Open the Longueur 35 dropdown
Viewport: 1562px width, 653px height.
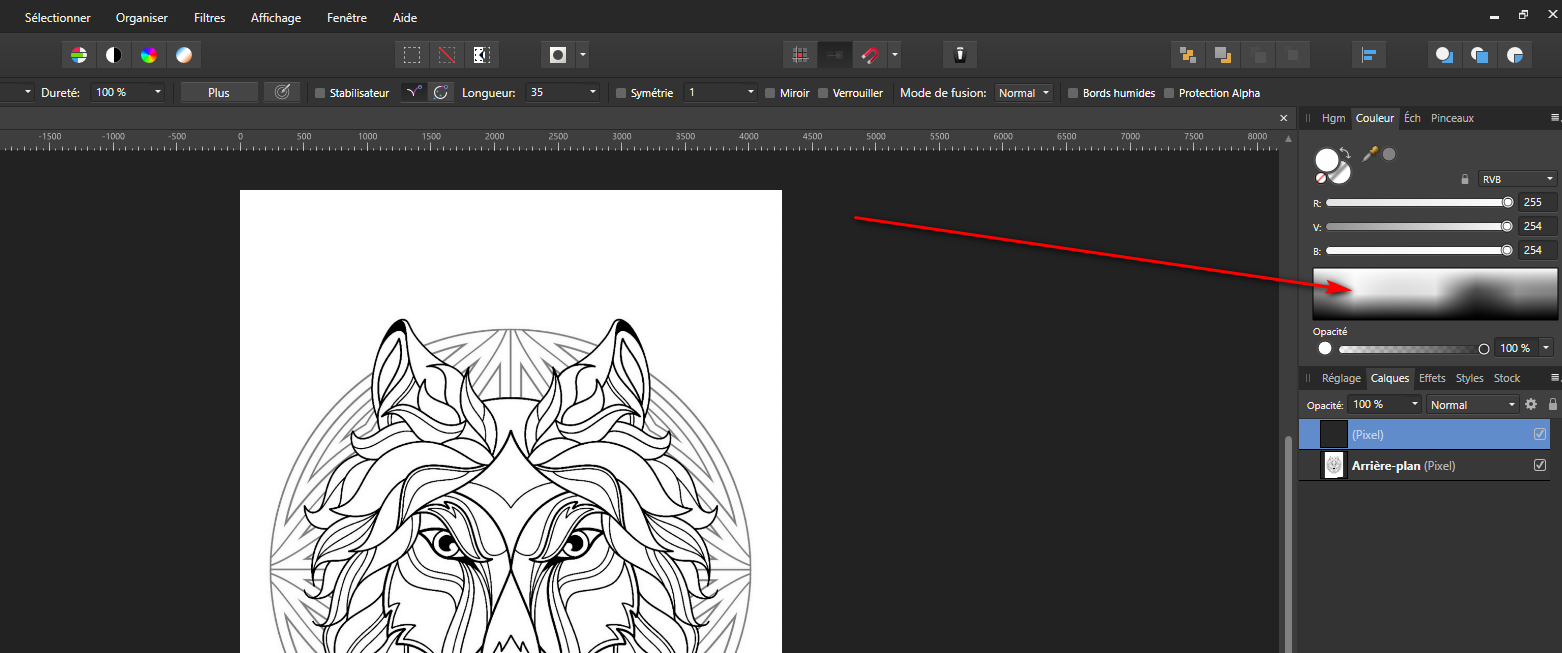(563, 92)
